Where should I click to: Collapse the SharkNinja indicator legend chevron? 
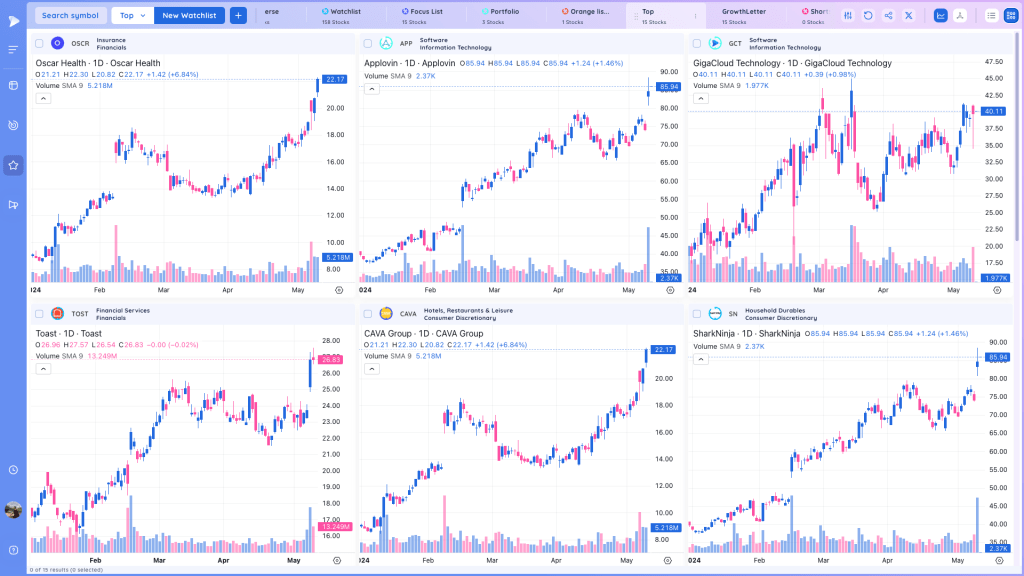tap(701, 359)
